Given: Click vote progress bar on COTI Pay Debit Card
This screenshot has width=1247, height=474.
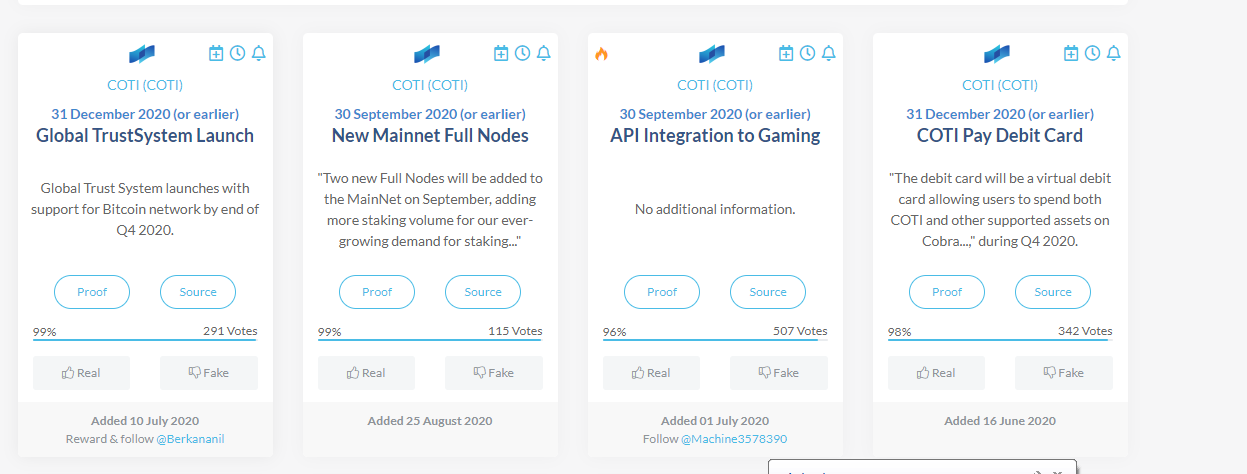Looking at the screenshot, I should click(x=1000, y=340).
